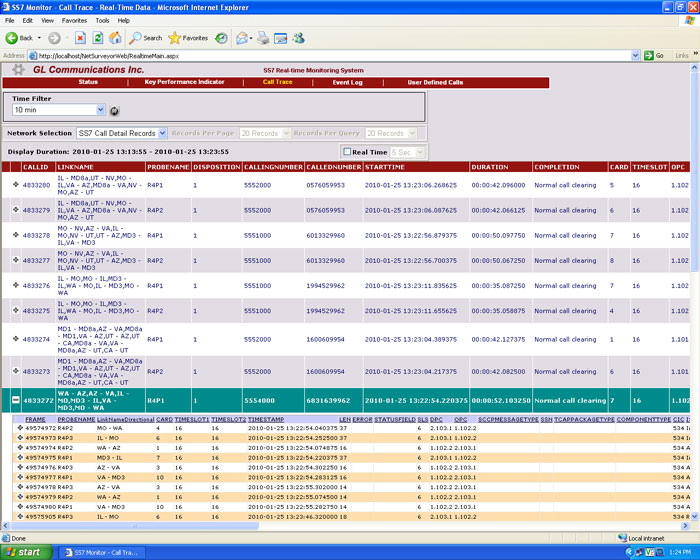This screenshot has height=560, width=700.
Task: Click the TIMESTAMP header in frame table
Action: tap(266, 419)
